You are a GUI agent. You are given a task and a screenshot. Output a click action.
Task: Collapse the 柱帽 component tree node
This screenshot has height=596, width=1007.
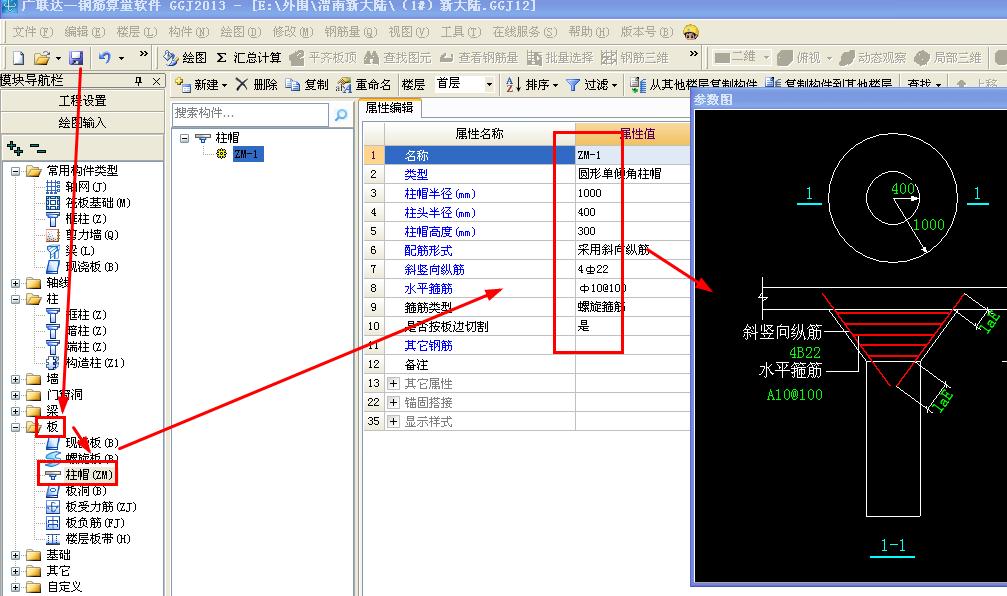tap(185, 138)
